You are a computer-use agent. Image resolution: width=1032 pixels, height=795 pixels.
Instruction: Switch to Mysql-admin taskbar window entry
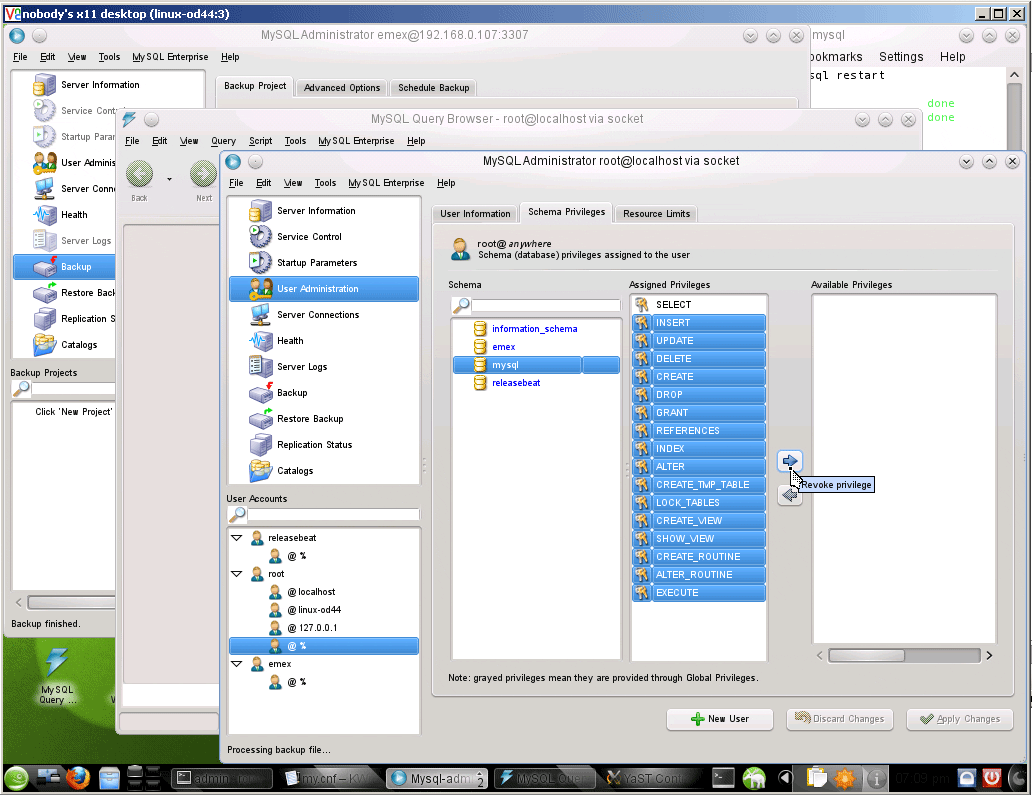click(438, 779)
